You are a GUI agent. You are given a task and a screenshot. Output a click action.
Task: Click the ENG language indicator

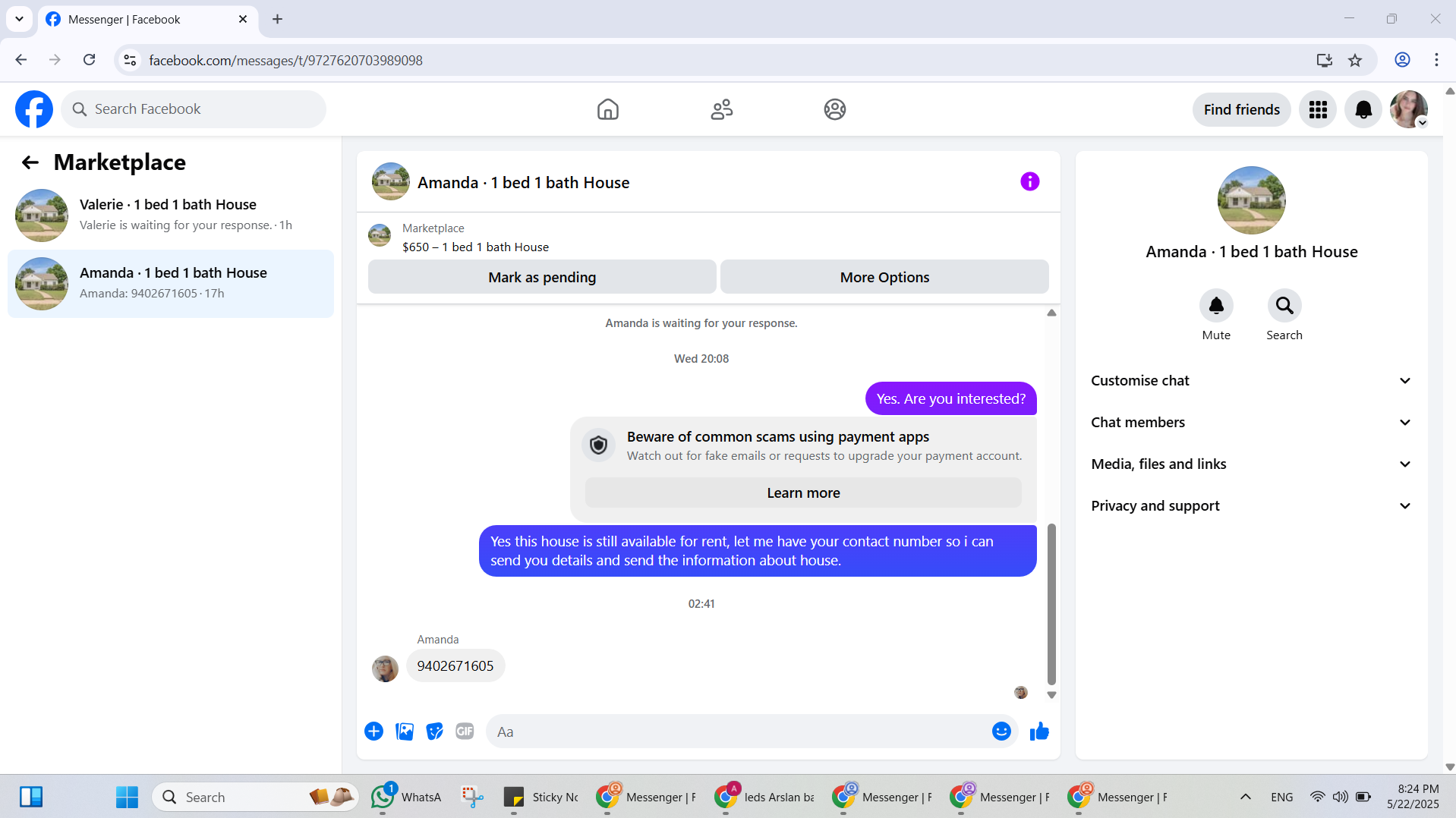pos(1281,797)
